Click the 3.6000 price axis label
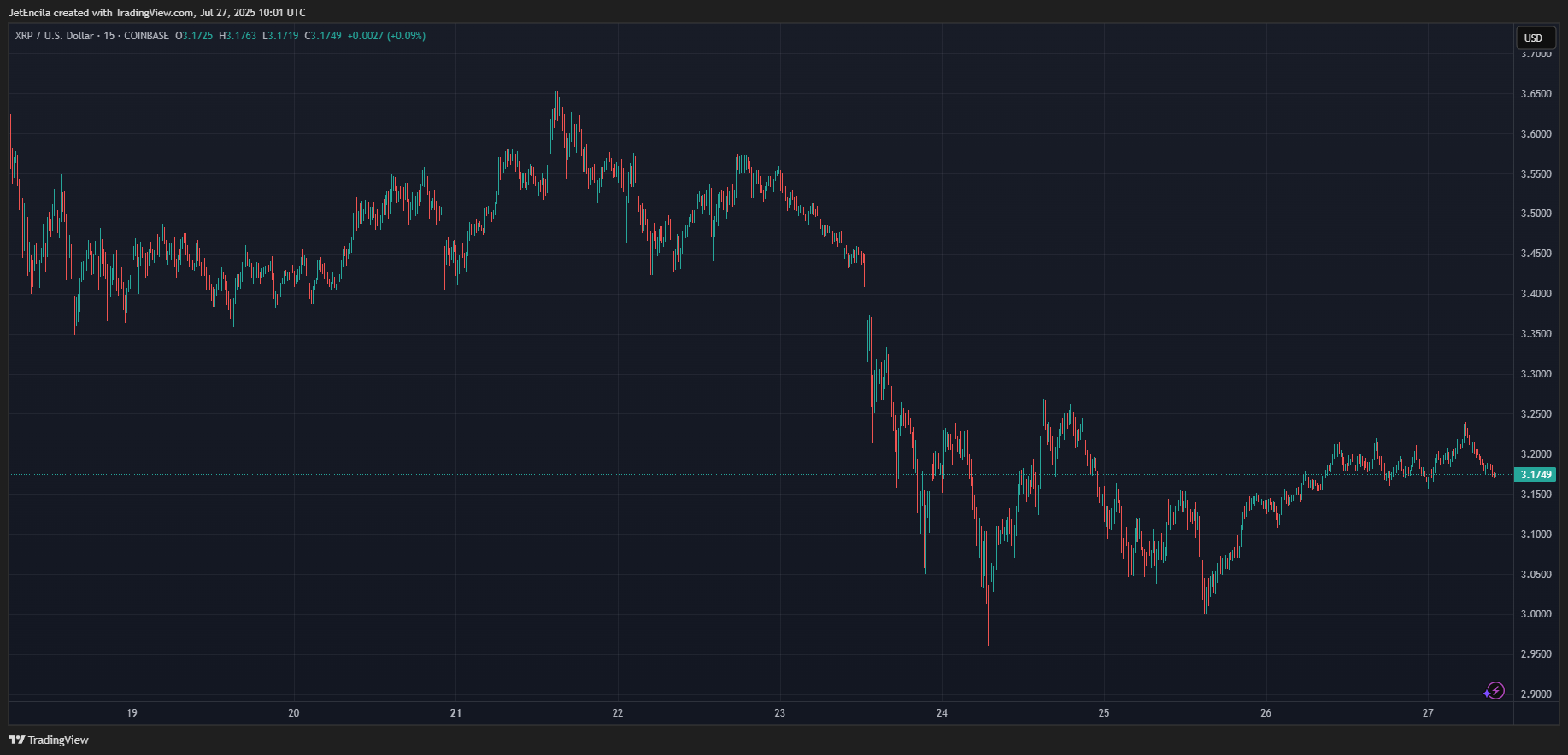Image resolution: width=1568 pixels, height=755 pixels. pos(1536,134)
